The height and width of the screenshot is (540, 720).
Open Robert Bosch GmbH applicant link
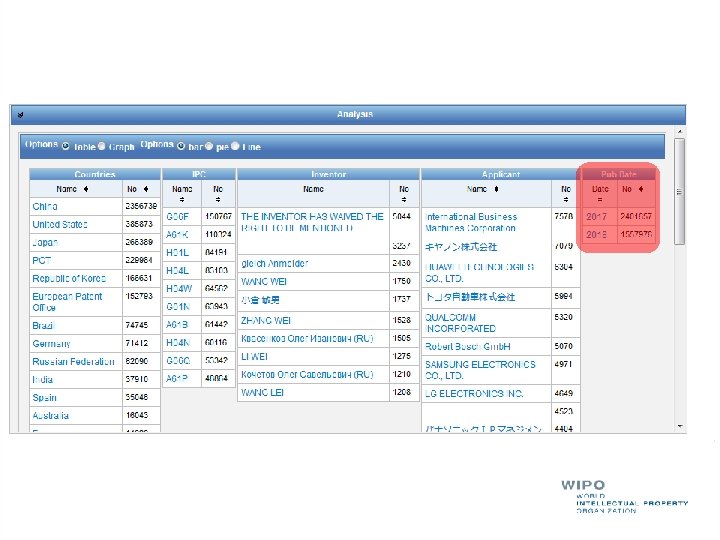point(467,346)
